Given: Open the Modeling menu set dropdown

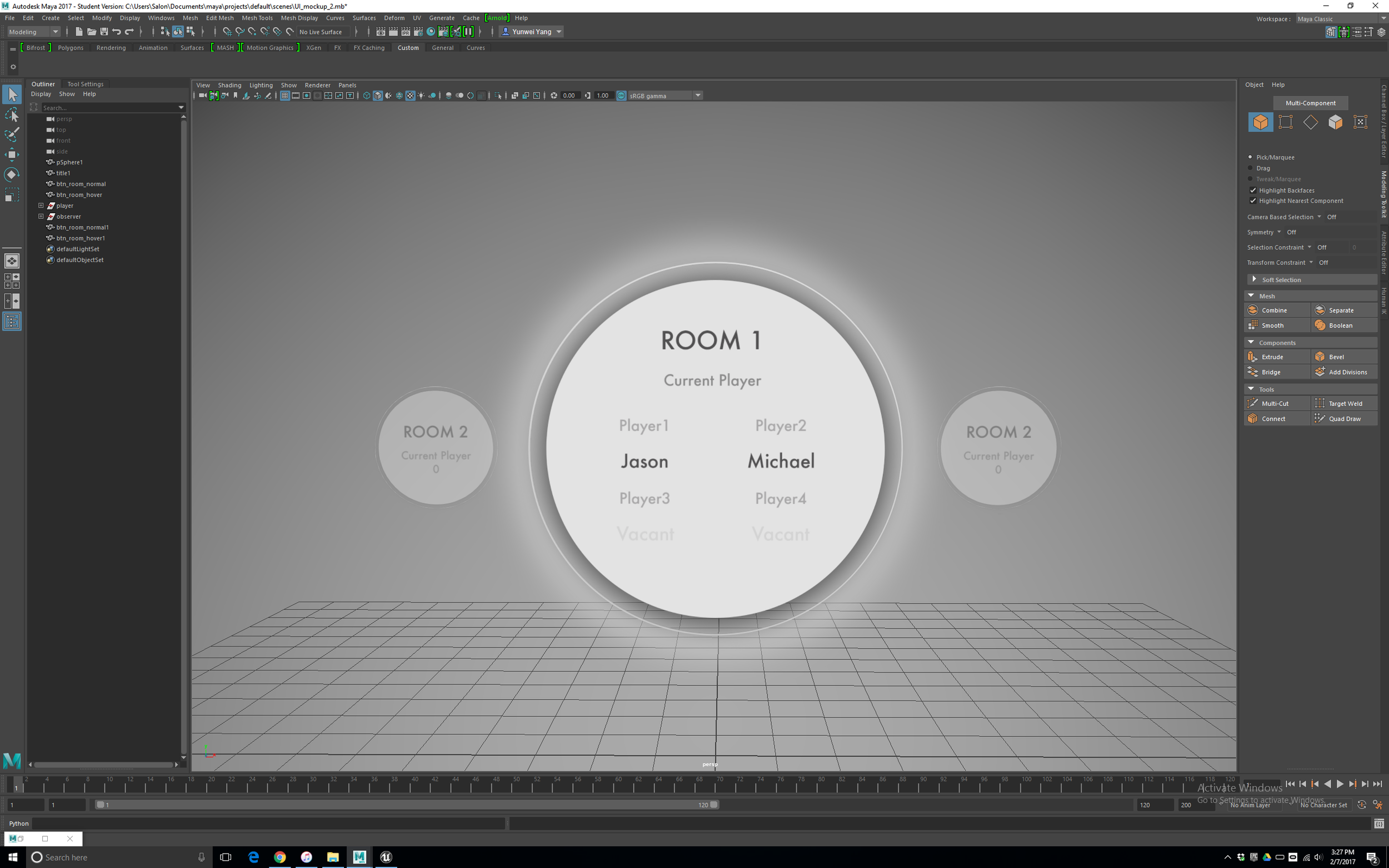Looking at the screenshot, I should [33, 32].
